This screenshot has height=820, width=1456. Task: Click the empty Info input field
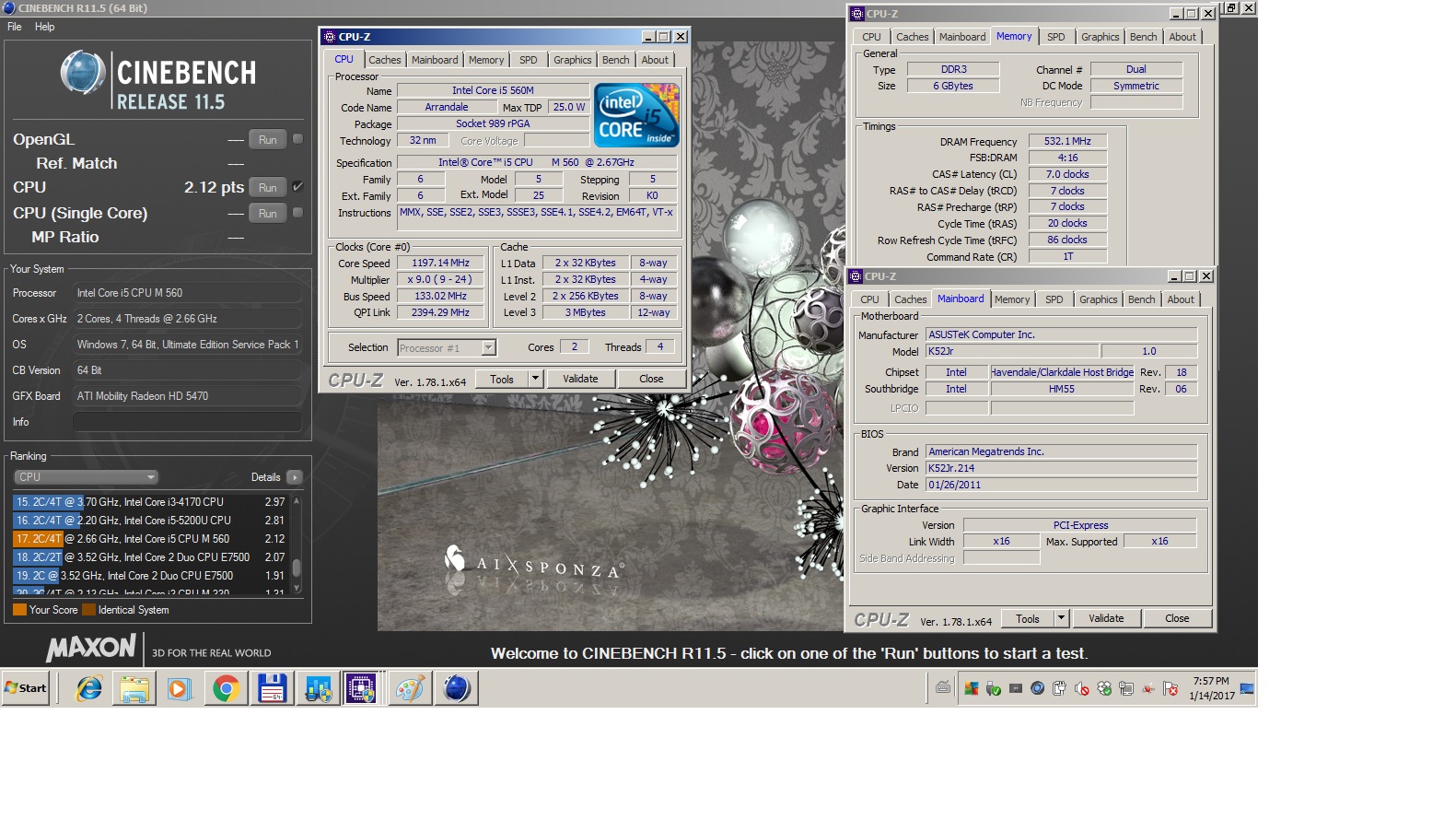click(187, 421)
